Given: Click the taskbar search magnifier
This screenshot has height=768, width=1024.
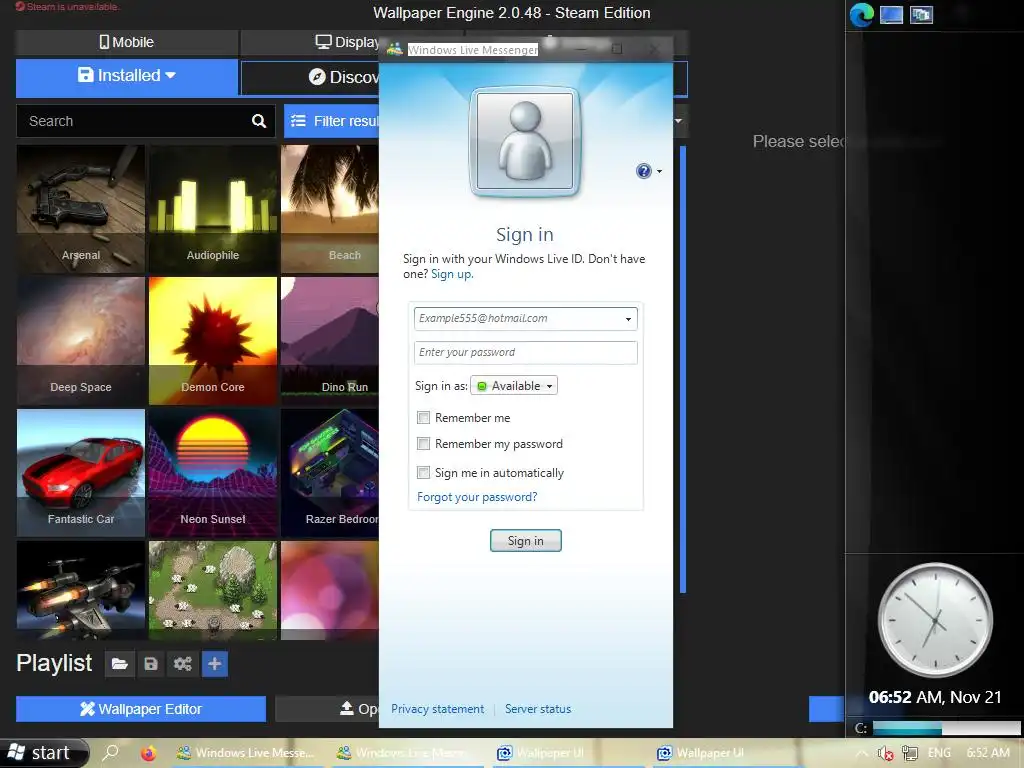Looking at the screenshot, I should pos(112,752).
